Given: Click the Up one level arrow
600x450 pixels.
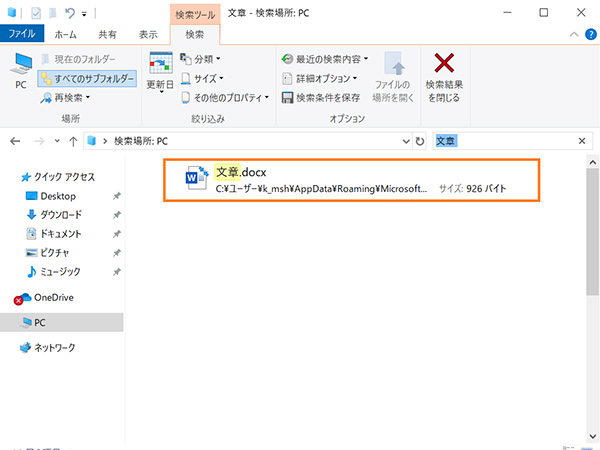Looking at the screenshot, I should (x=73, y=141).
